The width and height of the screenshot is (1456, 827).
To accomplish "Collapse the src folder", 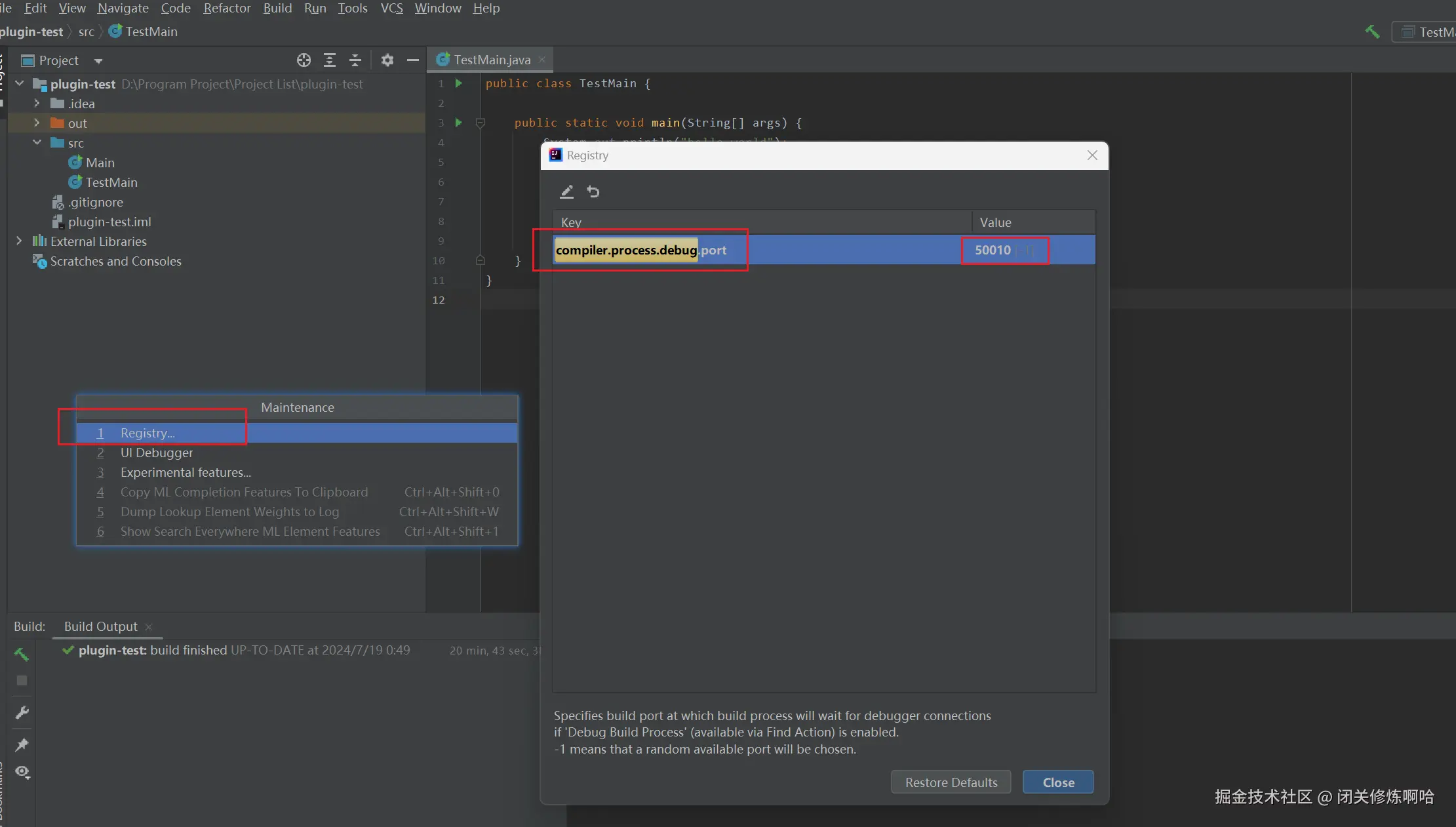I will (37, 142).
